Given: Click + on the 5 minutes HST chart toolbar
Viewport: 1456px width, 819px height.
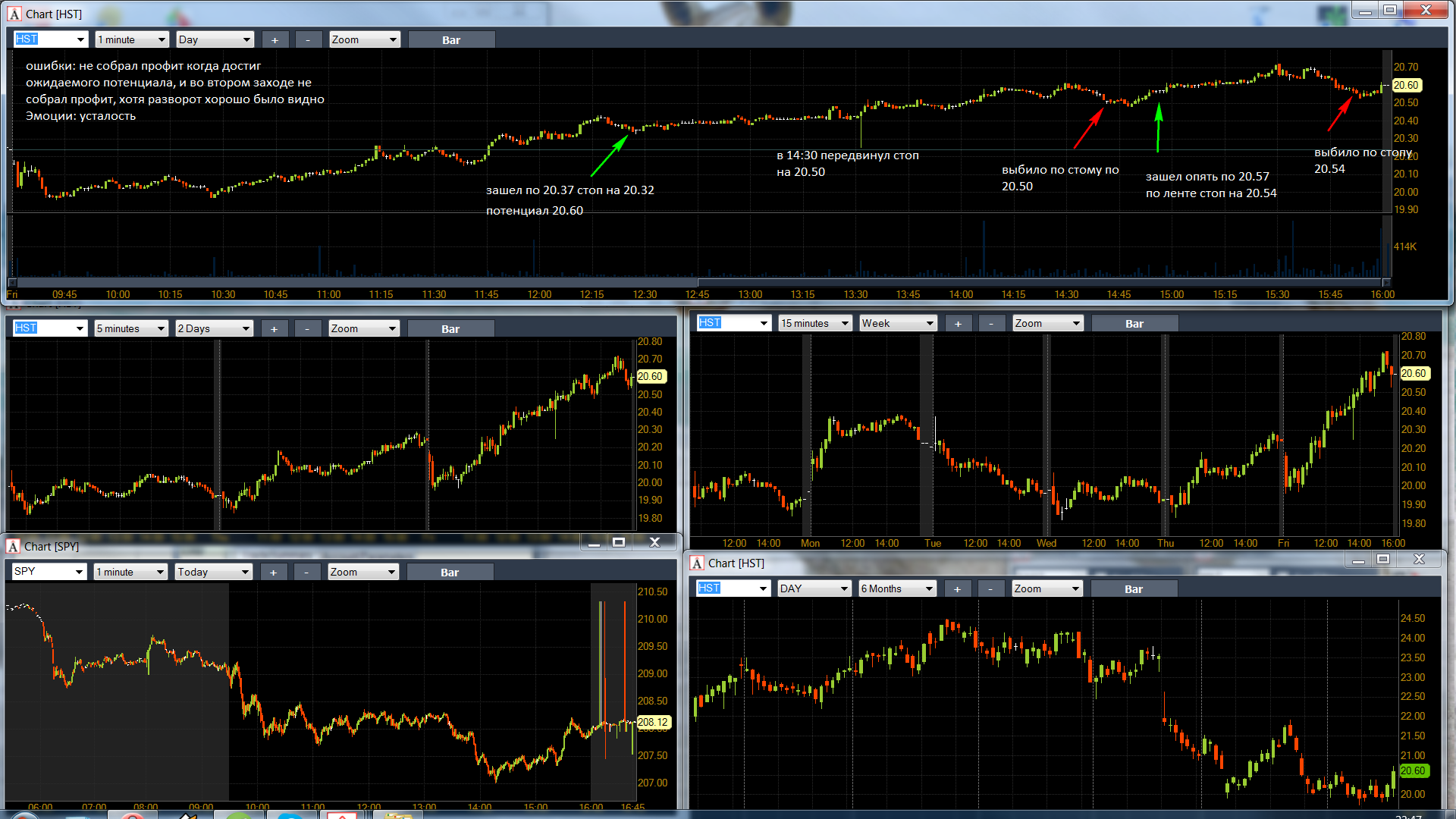Looking at the screenshot, I should [x=274, y=329].
